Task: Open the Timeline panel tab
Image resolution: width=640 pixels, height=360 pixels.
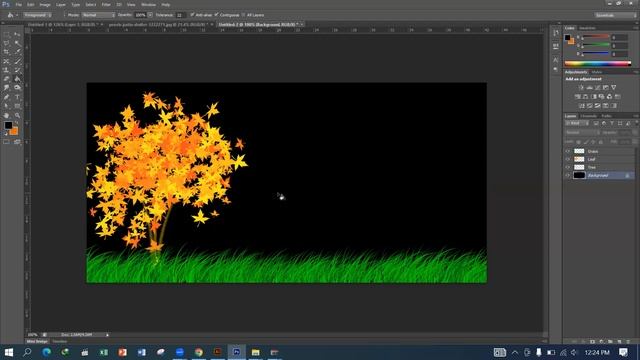Action: (x=60, y=341)
